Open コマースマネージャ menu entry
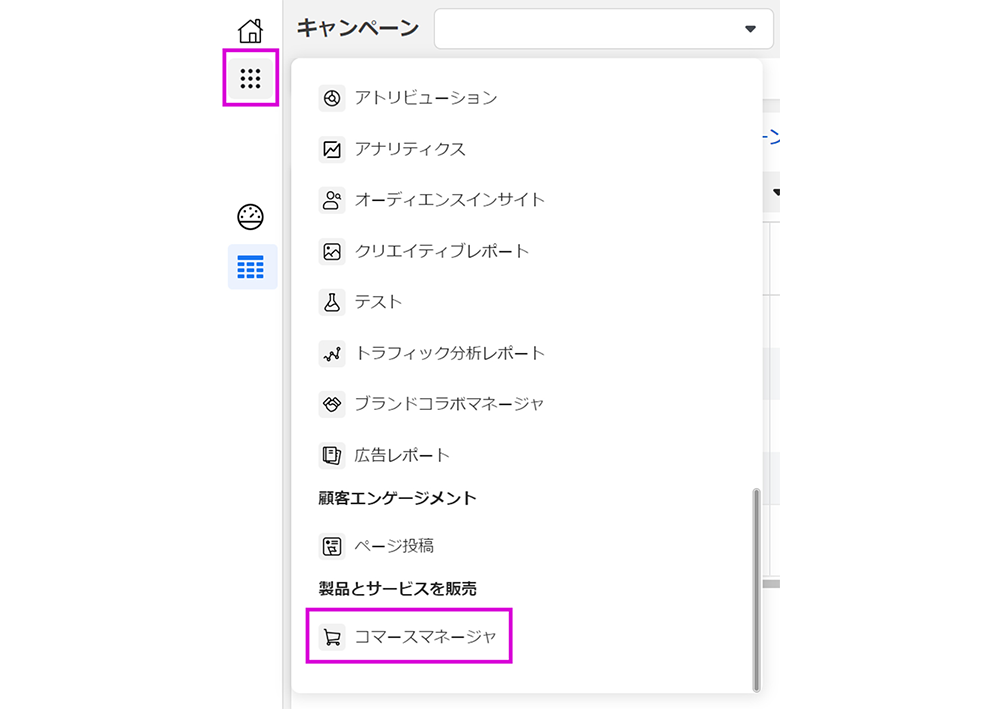Viewport: 1000px width, 709px height. coord(425,637)
